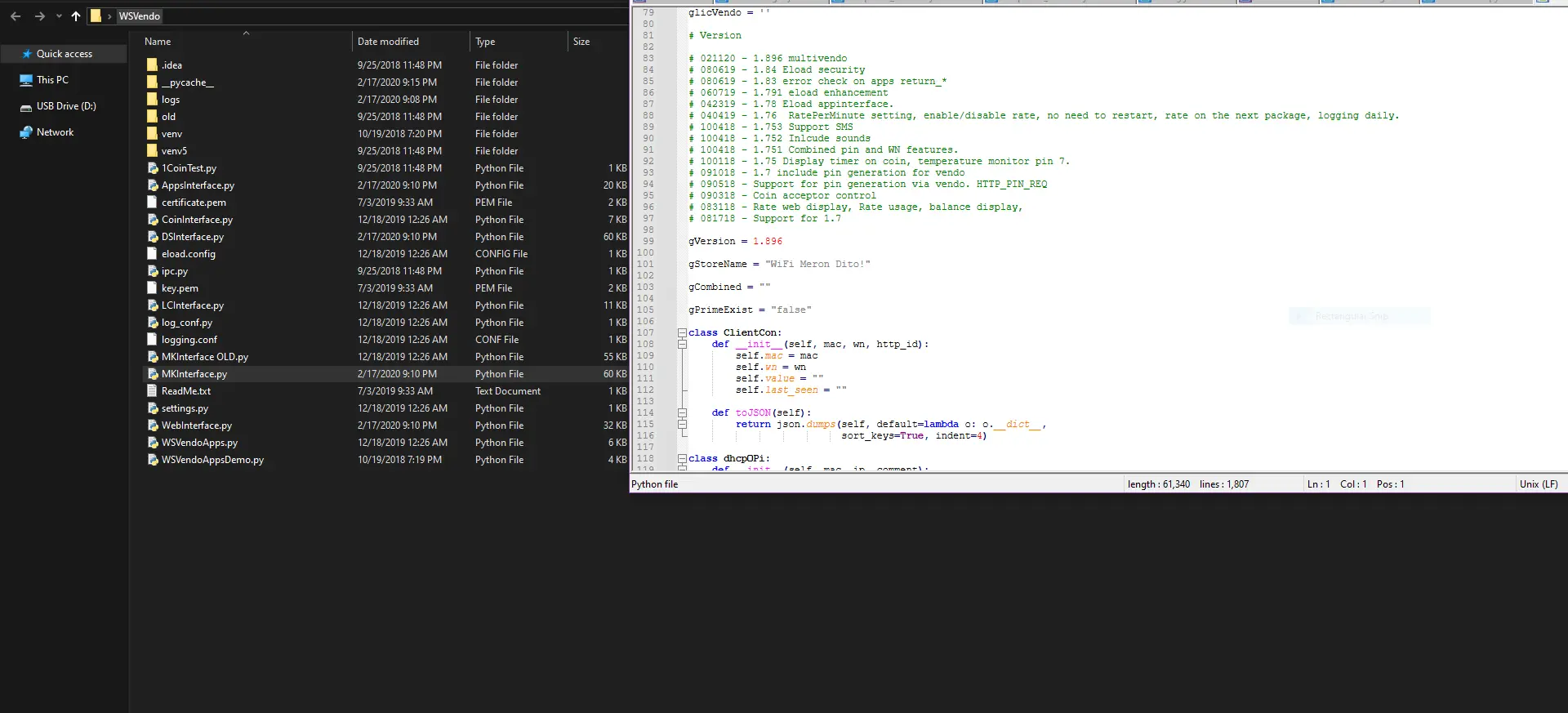The width and height of the screenshot is (1568, 713).
Task: Select eload.config file icon
Action: point(152,253)
